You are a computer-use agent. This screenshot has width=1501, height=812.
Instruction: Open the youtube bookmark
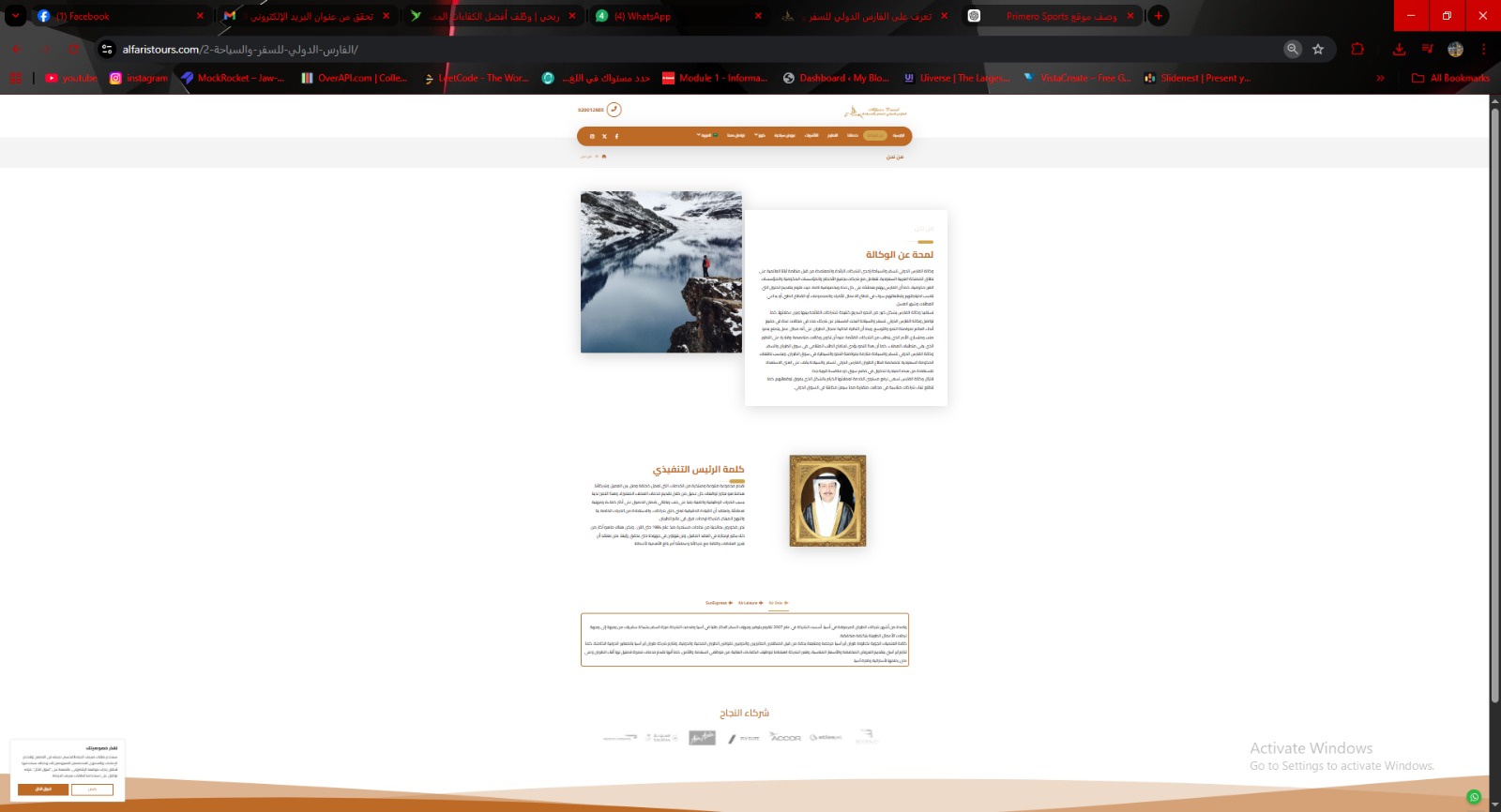(x=71, y=78)
